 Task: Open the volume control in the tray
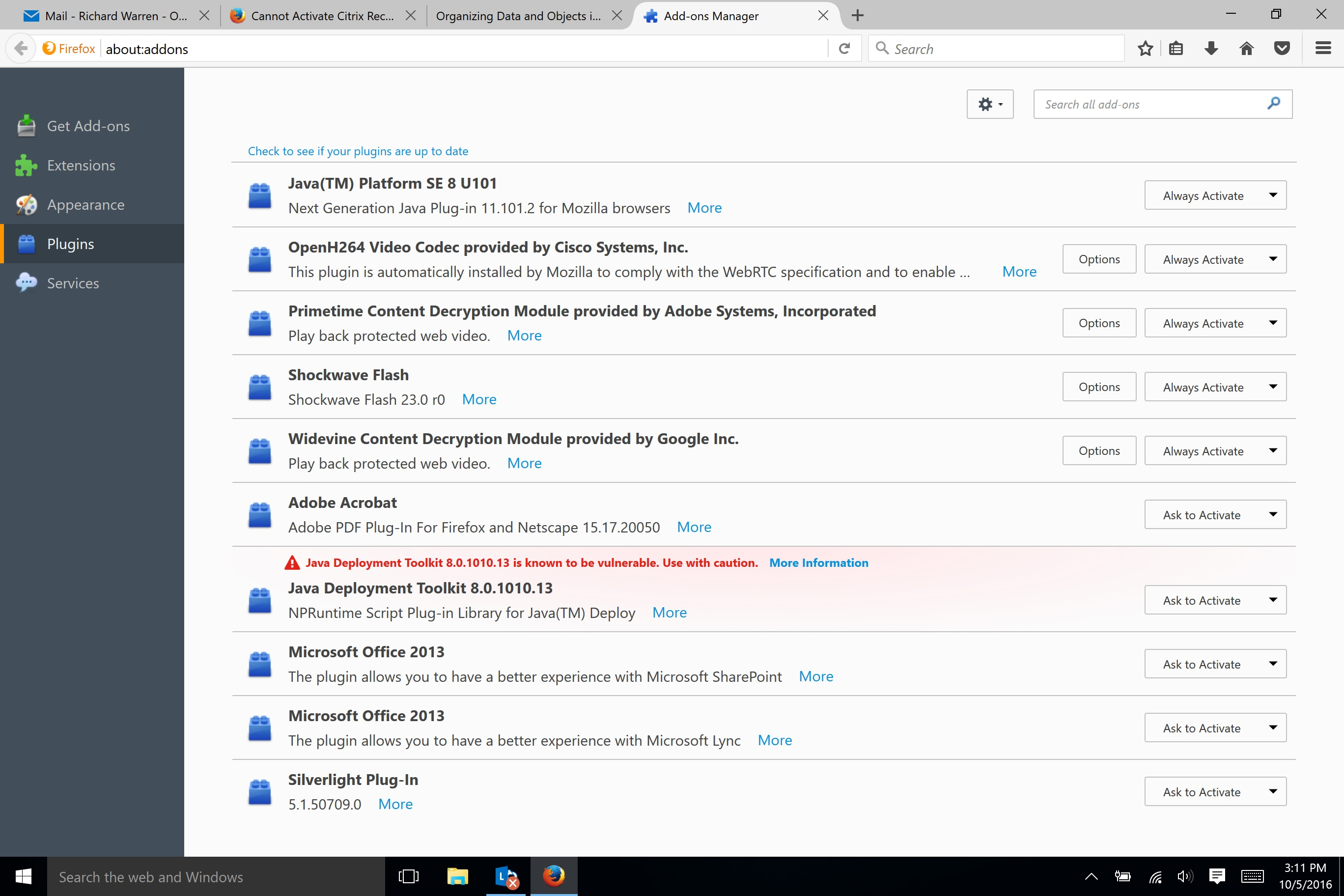pyautogui.click(x=1186, y=876)
